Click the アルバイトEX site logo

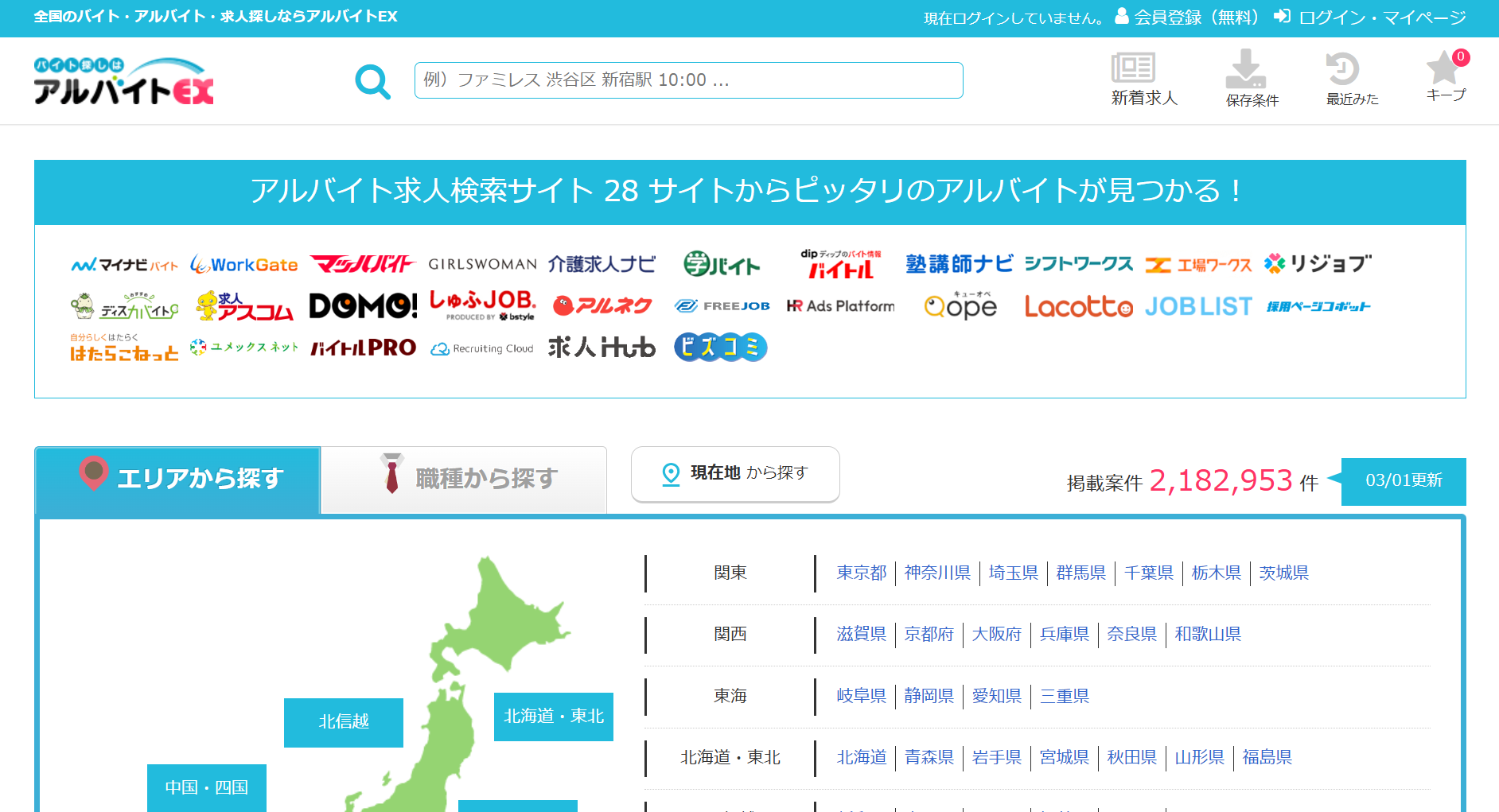[x=123, y=81]
